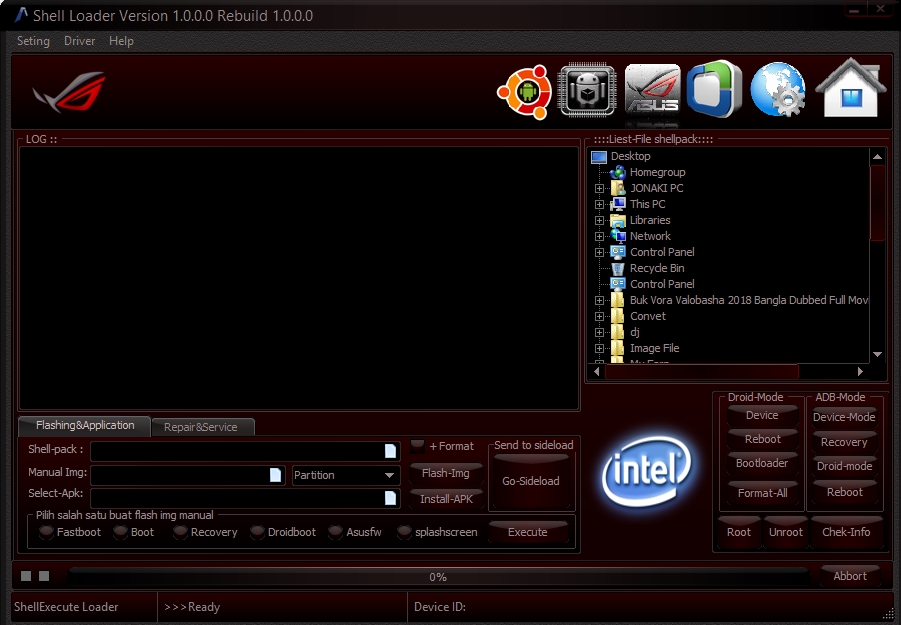Click the Homegroup icon in tree
Image resolution: width=901 pixels, height=625 pixels.
[x=618, y=172]
